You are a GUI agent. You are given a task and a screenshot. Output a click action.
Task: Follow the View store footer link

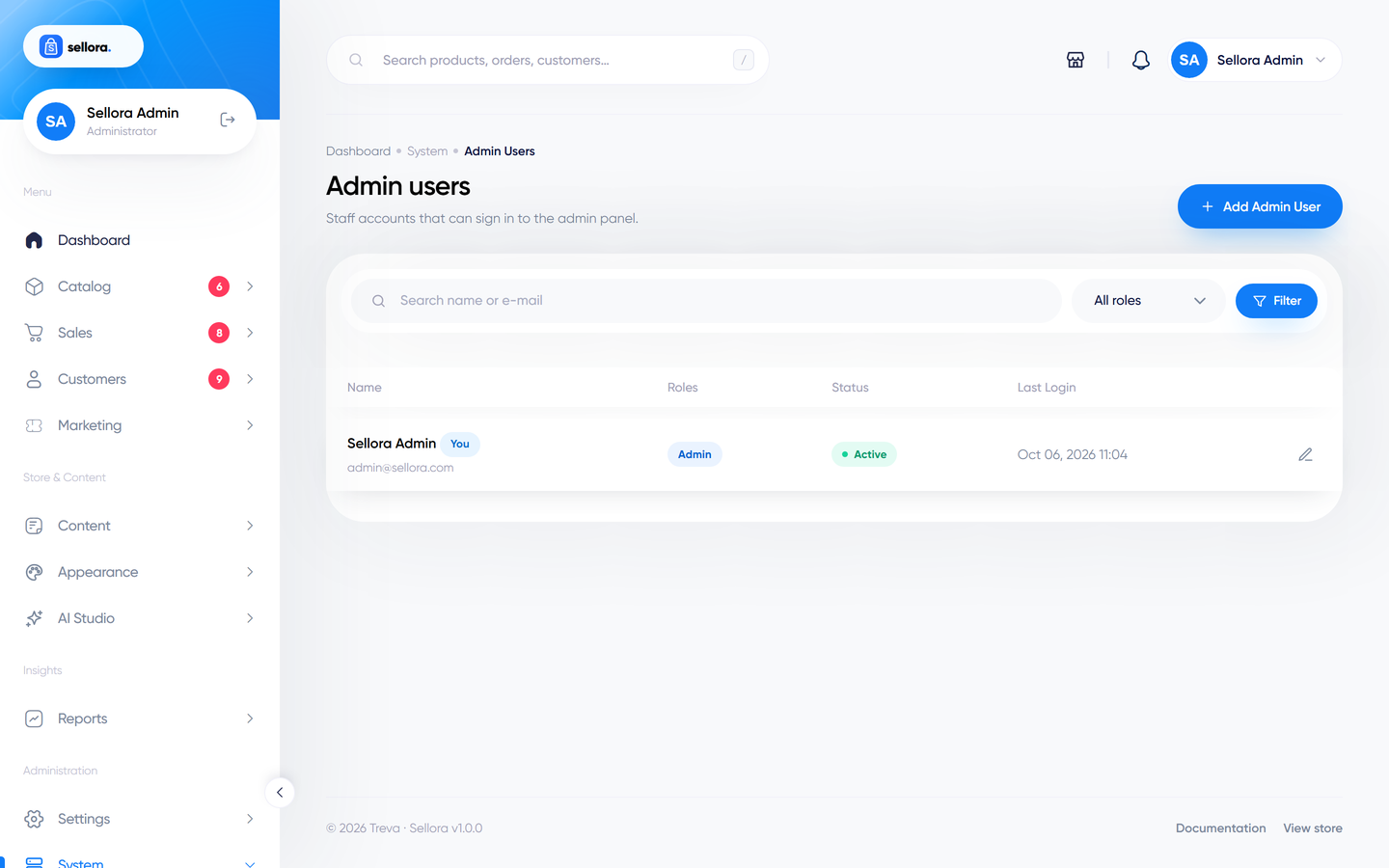point(1313,828)
